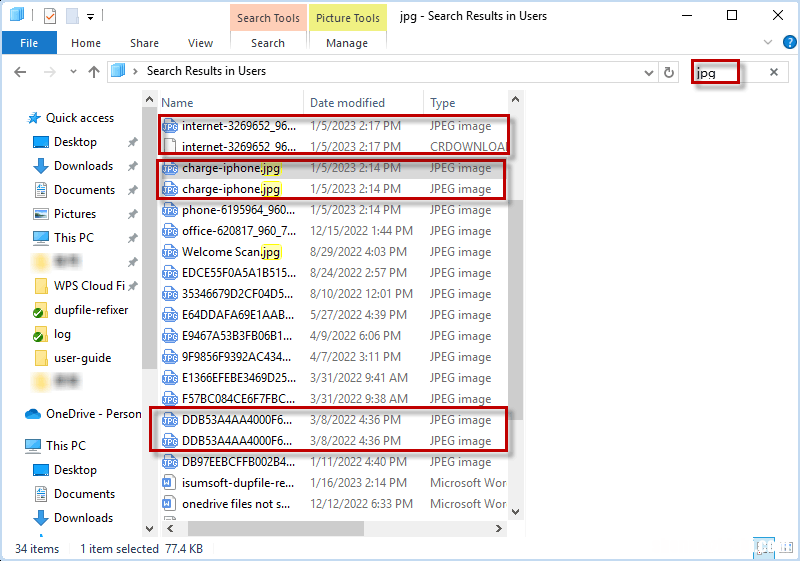Screen dimensions: 800x561
Task: Select the office-620817_960 file
Action: (333, 231)
